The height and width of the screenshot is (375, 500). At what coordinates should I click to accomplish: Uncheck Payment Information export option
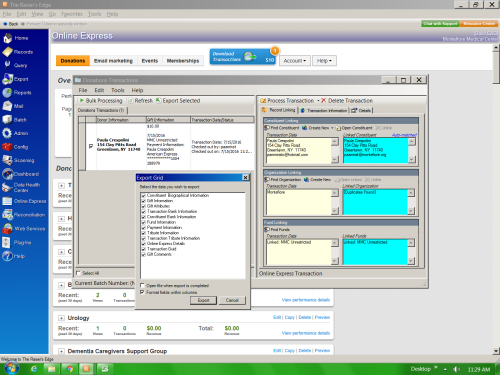point(144,228)
